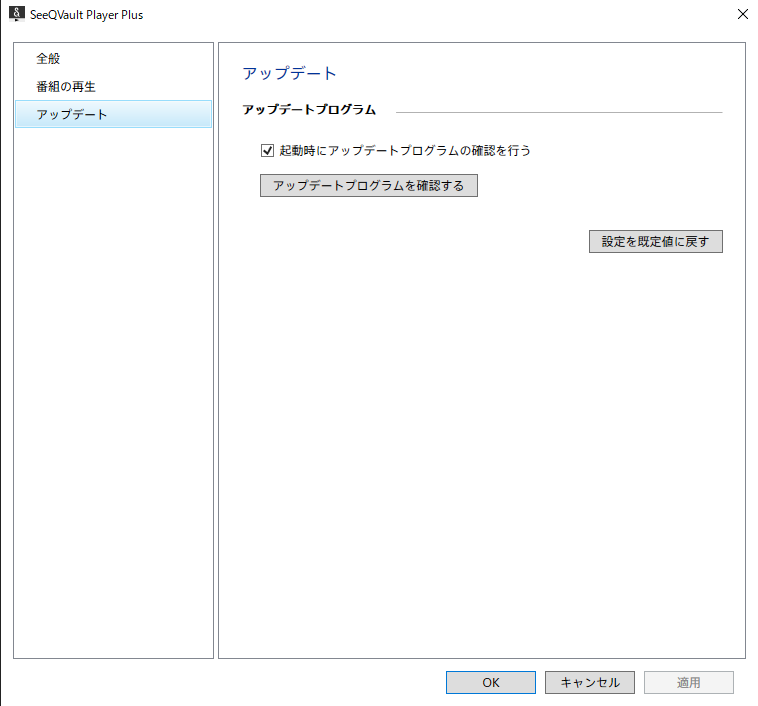The image size is (758, 706).
Task: Close the SeeQVault Player Plus settings window
Action: tap(742, 15)
